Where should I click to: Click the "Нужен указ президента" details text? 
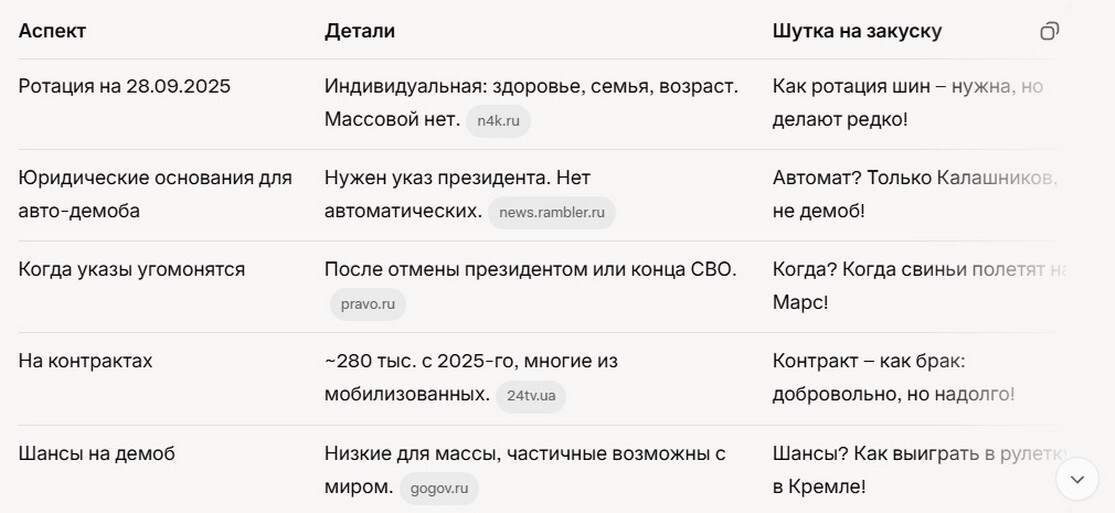click(x=457, y=178)
